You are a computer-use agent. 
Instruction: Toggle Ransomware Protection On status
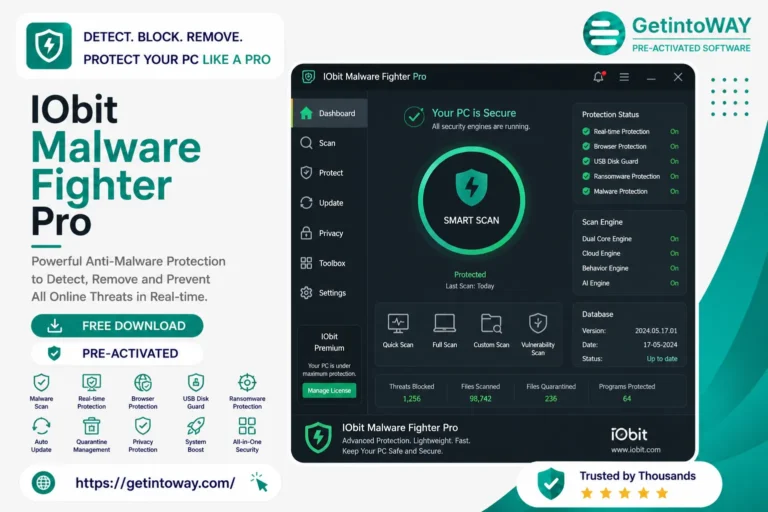(x=674, y=176)
